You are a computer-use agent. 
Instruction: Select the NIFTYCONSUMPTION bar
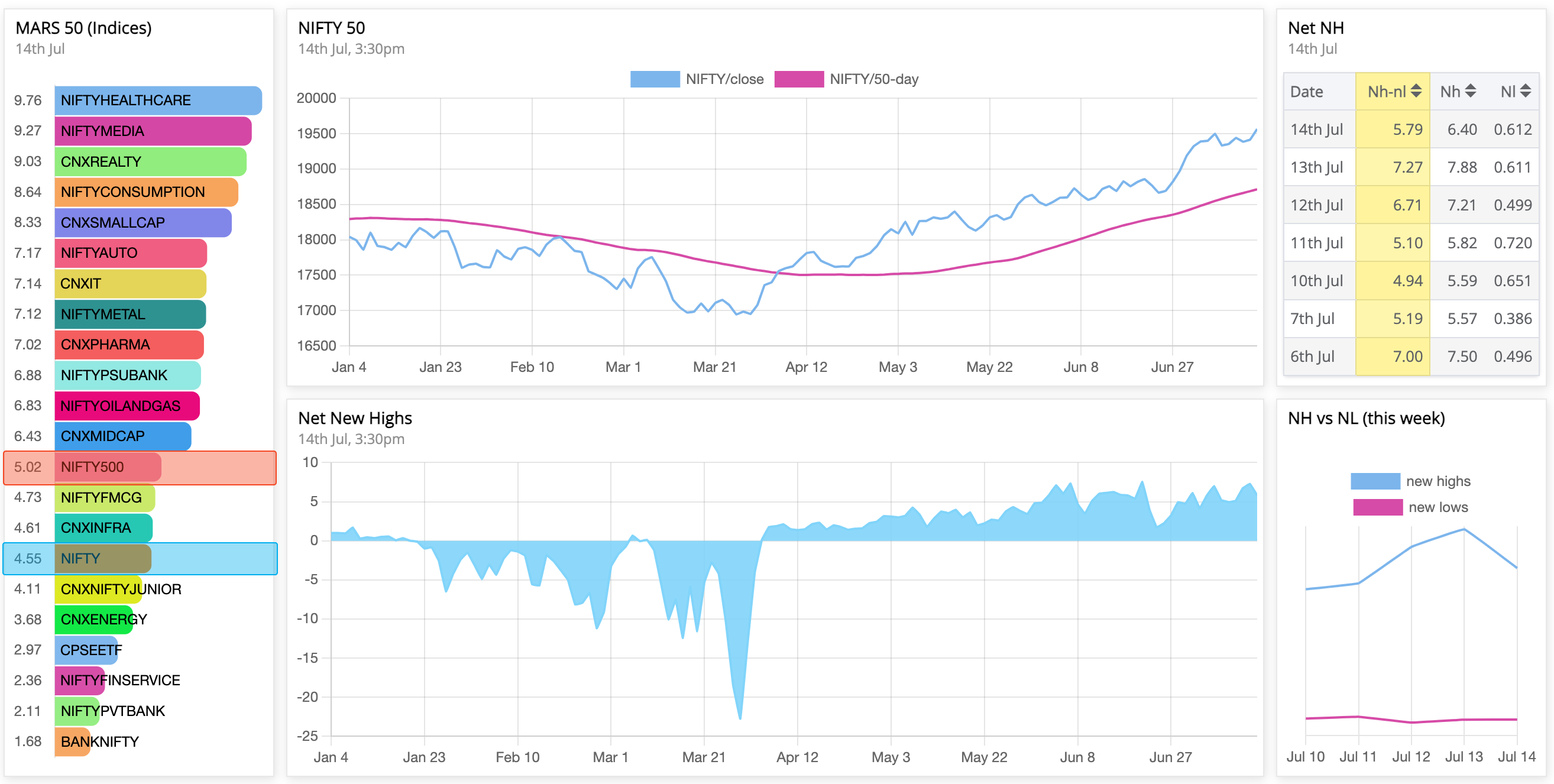[147, 192]
